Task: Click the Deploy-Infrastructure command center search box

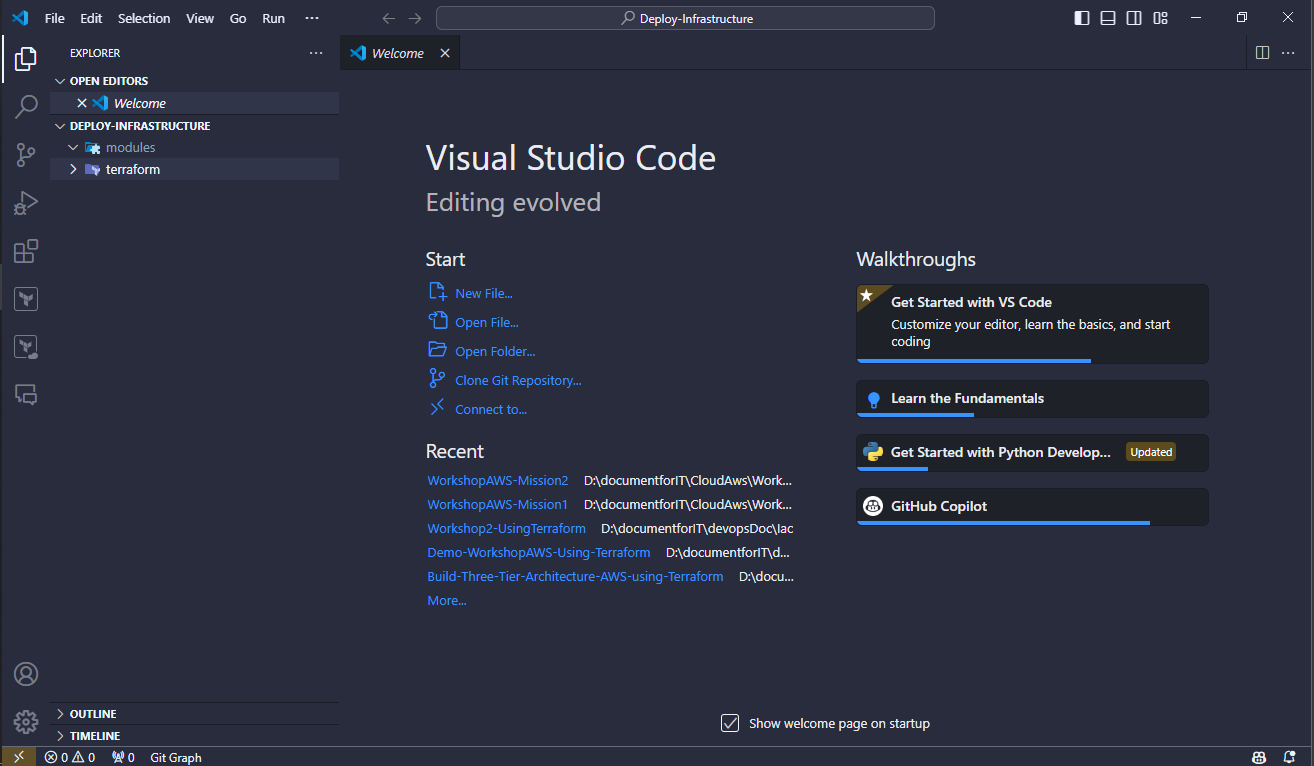Action: point(685,18)
